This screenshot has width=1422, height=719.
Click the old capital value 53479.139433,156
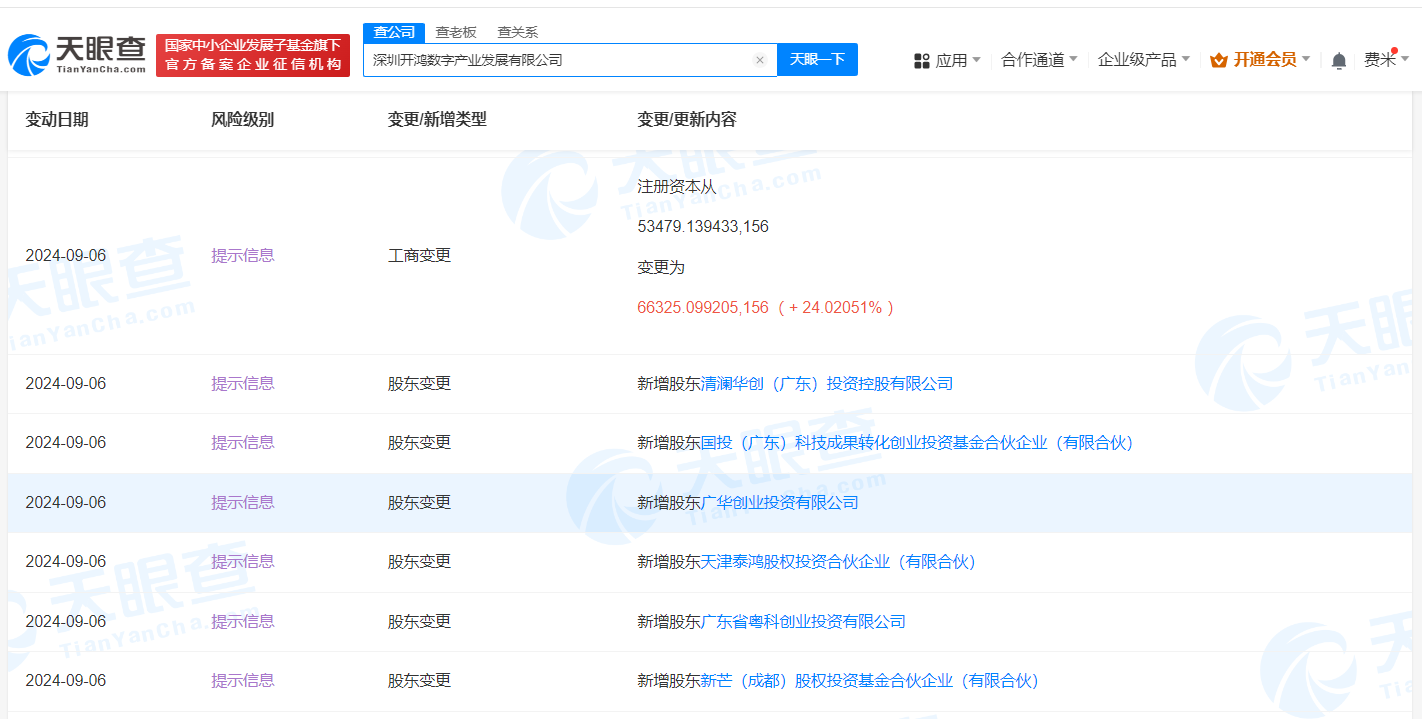703,226
